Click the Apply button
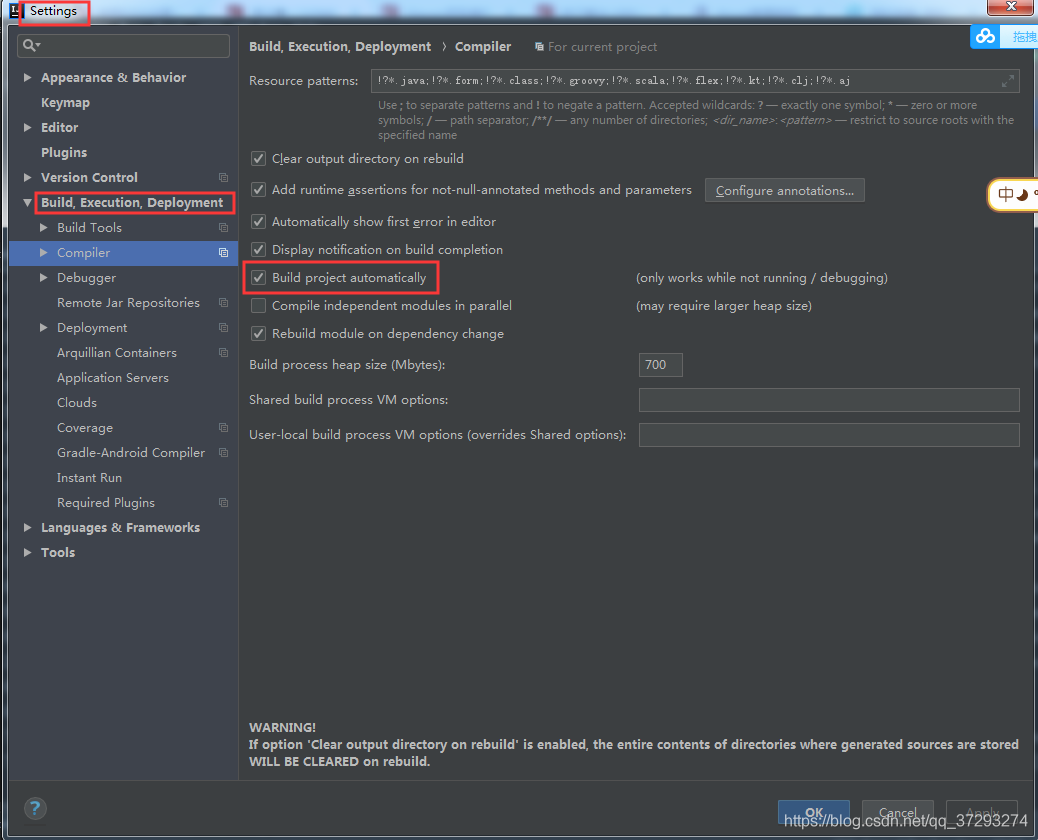 coord(982,812)
